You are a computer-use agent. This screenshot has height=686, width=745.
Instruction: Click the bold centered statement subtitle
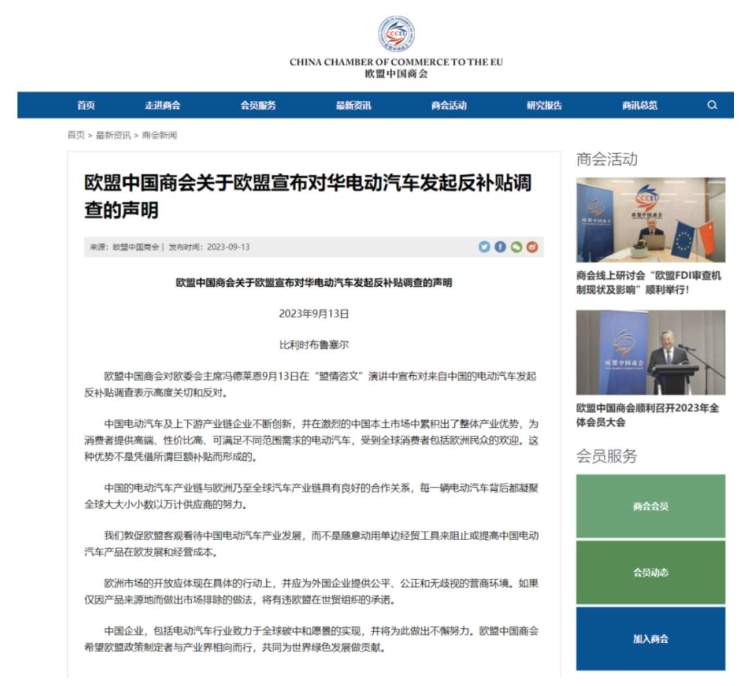314,283
